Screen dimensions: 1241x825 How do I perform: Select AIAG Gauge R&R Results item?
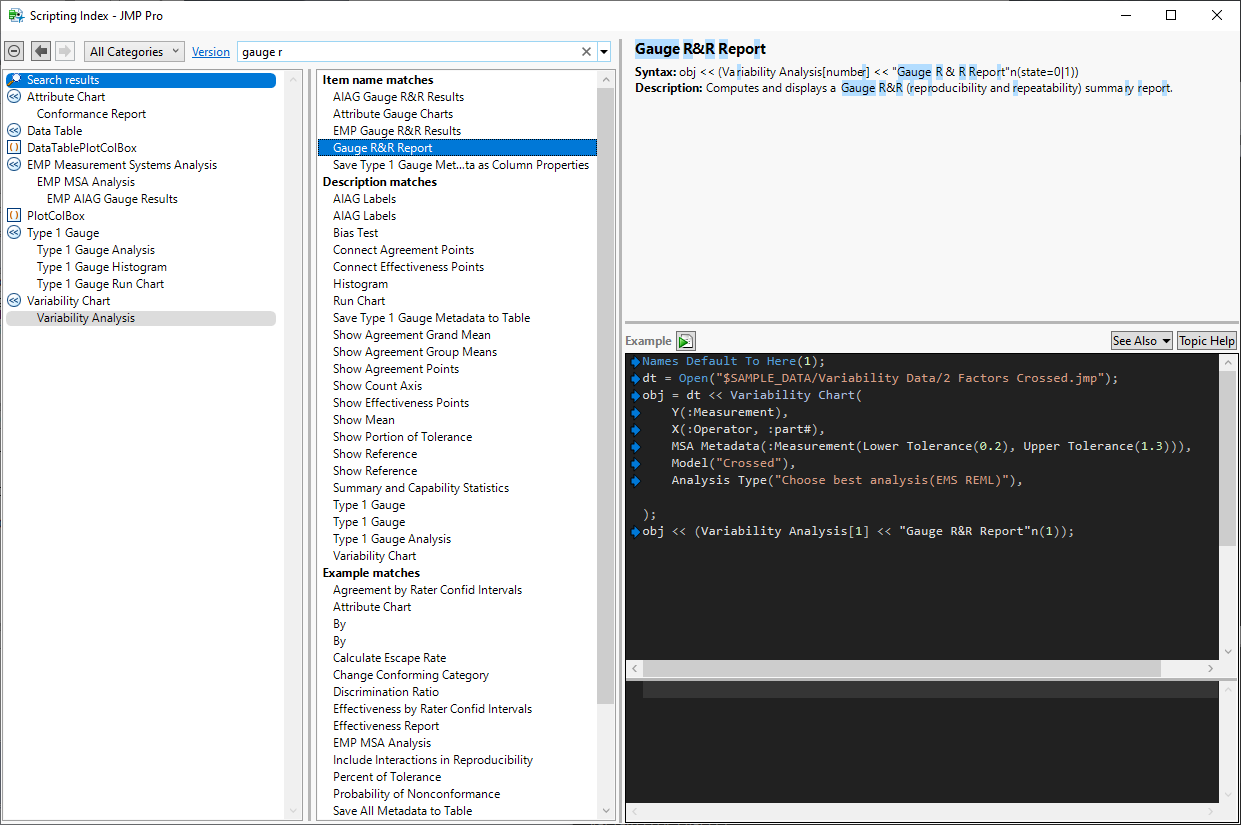[398, 97]
